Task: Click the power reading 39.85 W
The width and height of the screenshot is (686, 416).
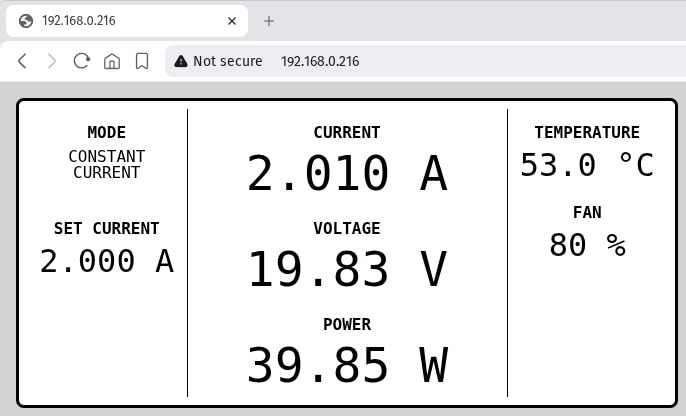Action: [347, 365]
